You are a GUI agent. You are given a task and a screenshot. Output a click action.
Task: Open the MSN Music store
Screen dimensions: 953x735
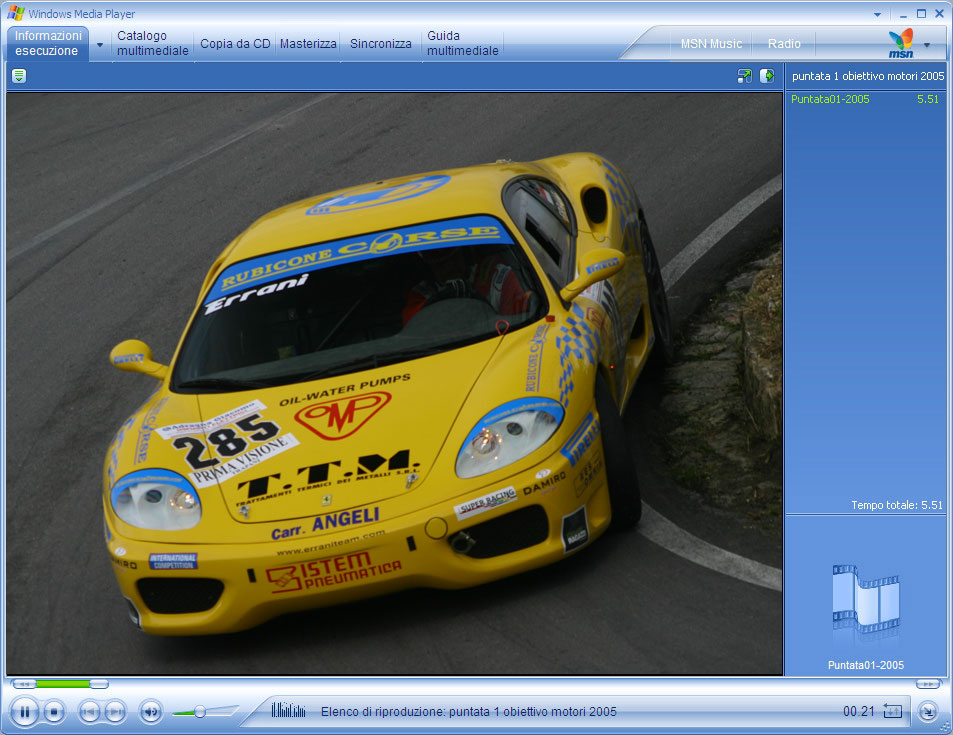coord(711,44)
